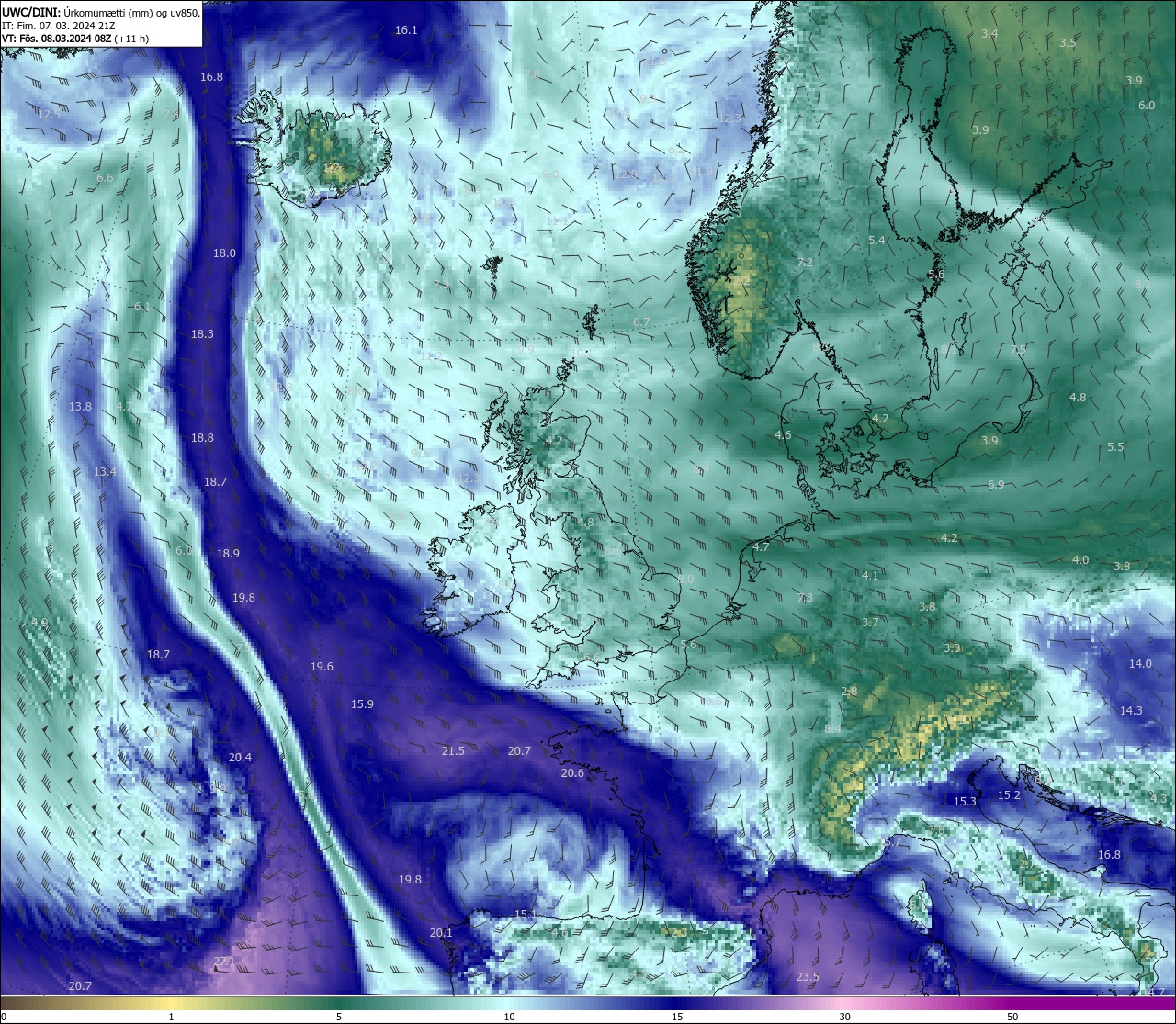Click the 5.5 value label
Image resolution: width=1176 pixels, height=1024 pixels.
[1115, 447]
